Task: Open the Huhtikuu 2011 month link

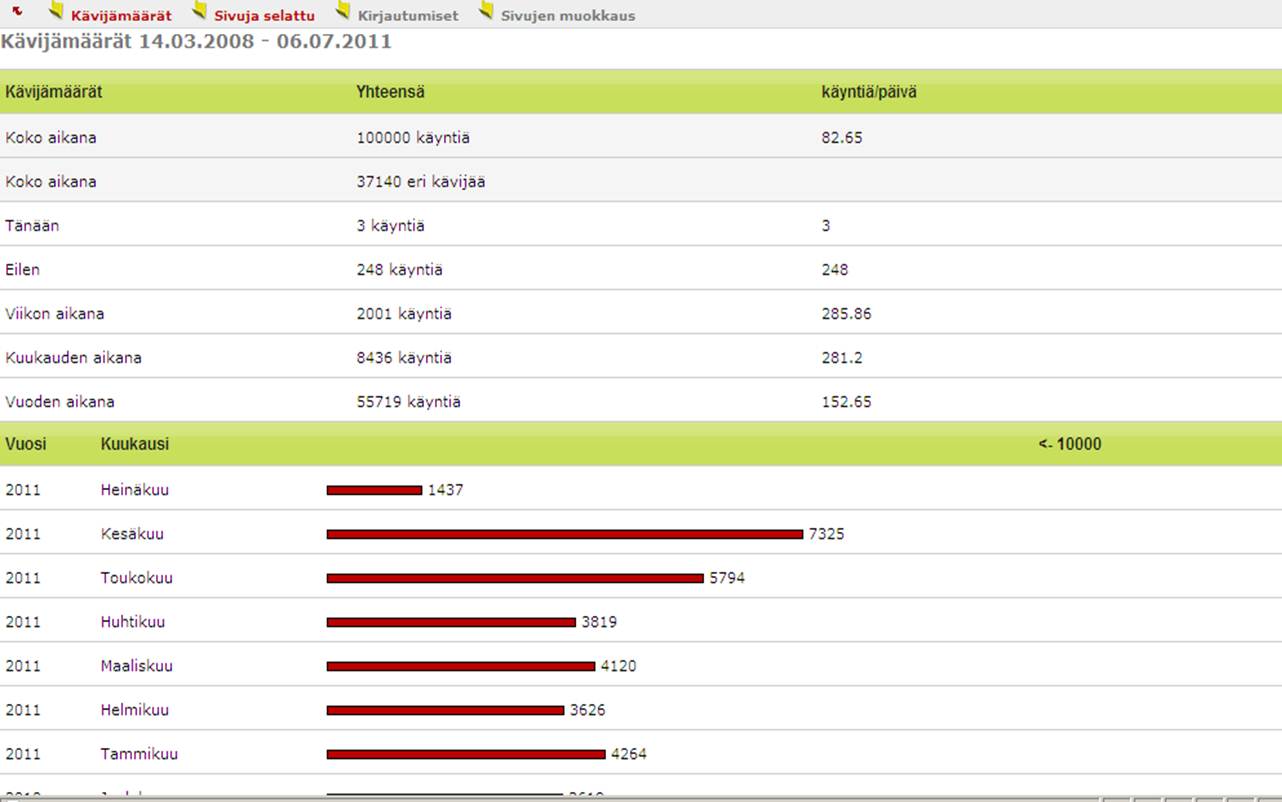Action: 133,622
